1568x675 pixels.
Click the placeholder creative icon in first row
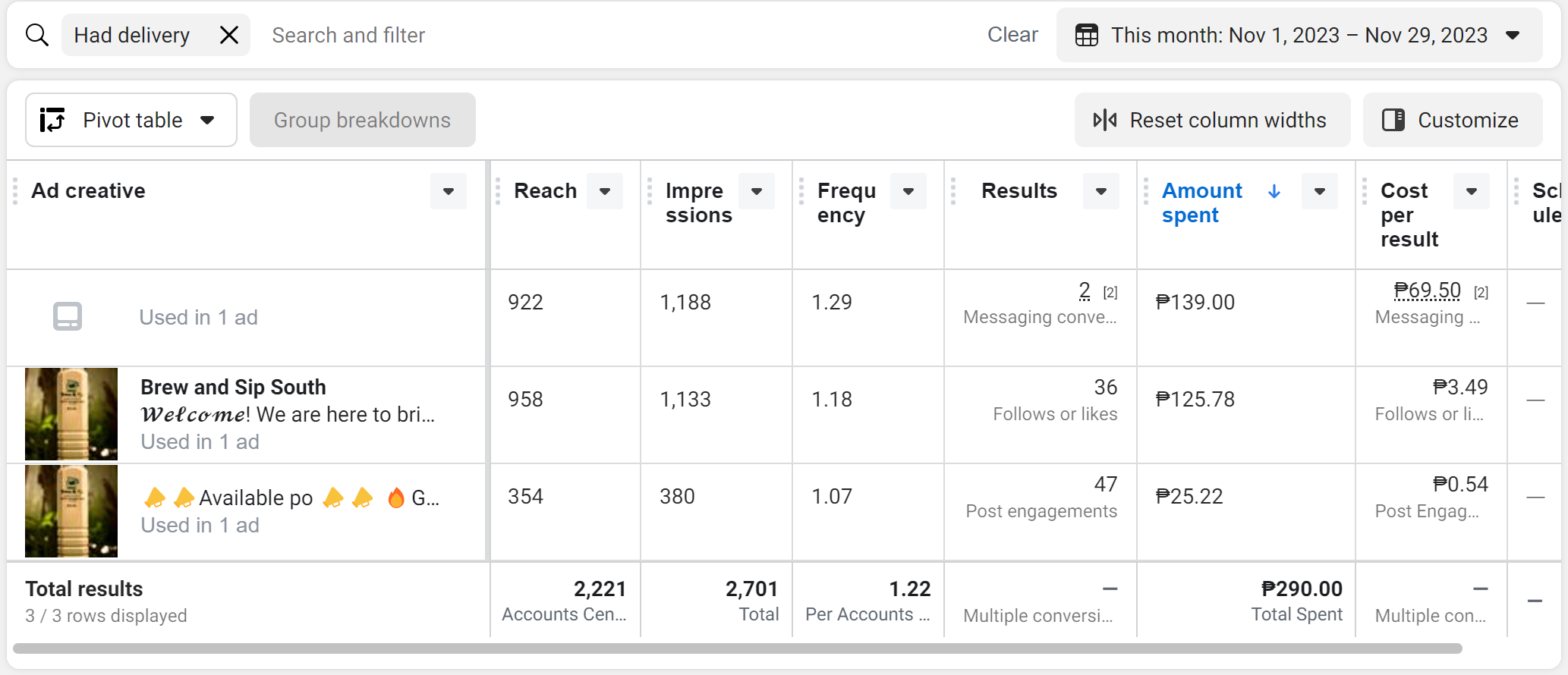point(68,316)
